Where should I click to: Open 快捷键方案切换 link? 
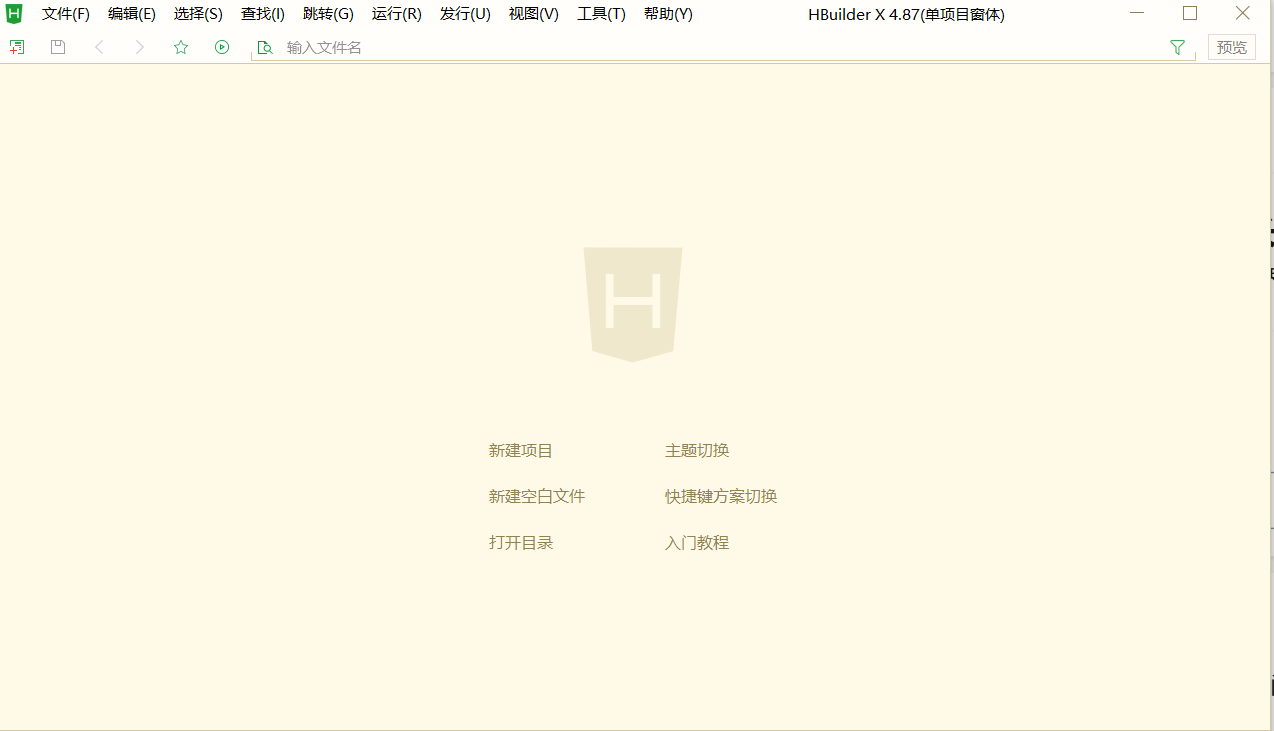click(721, 497)
